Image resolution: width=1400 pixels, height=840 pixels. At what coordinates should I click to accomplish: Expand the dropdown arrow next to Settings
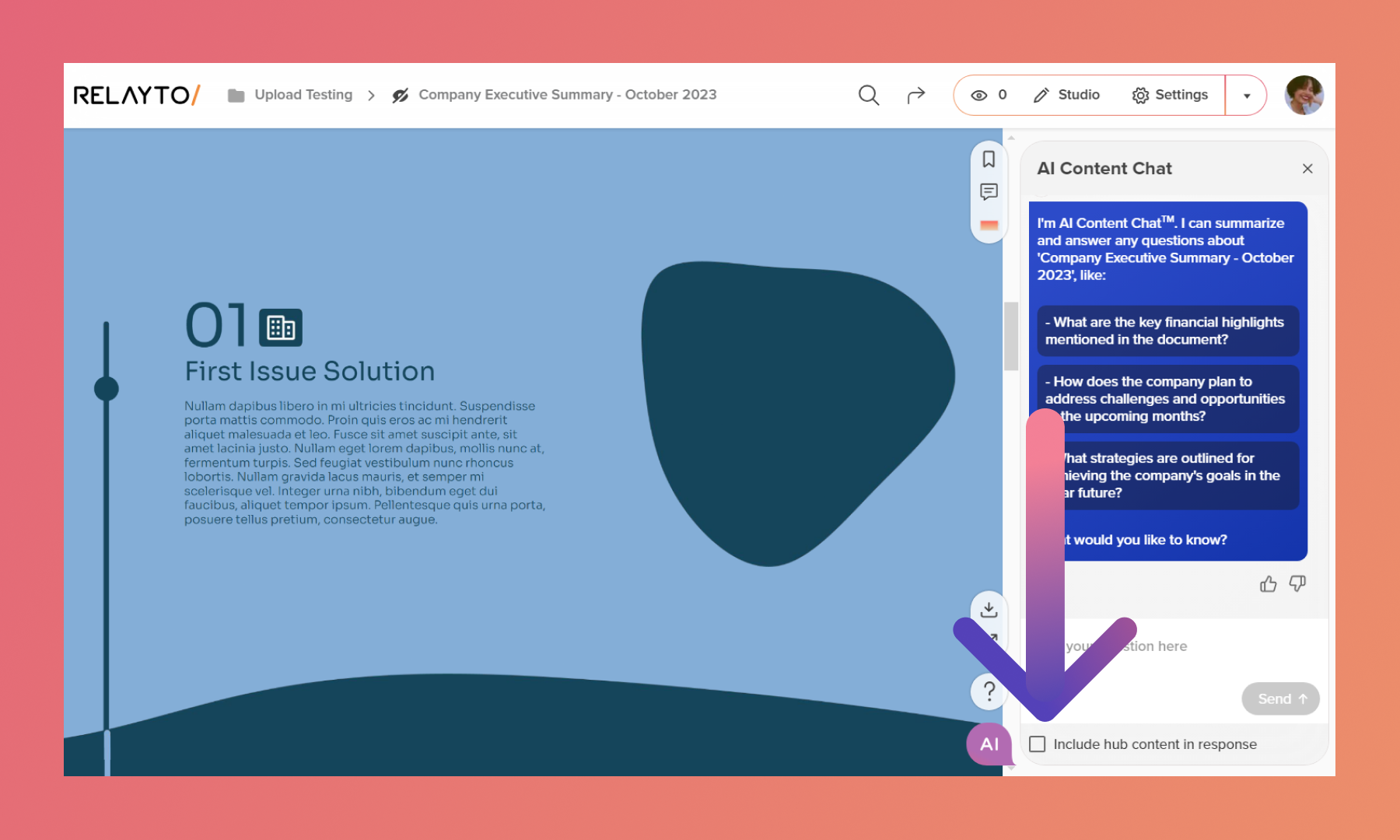pyautogui.click(x=1247, y=96)
